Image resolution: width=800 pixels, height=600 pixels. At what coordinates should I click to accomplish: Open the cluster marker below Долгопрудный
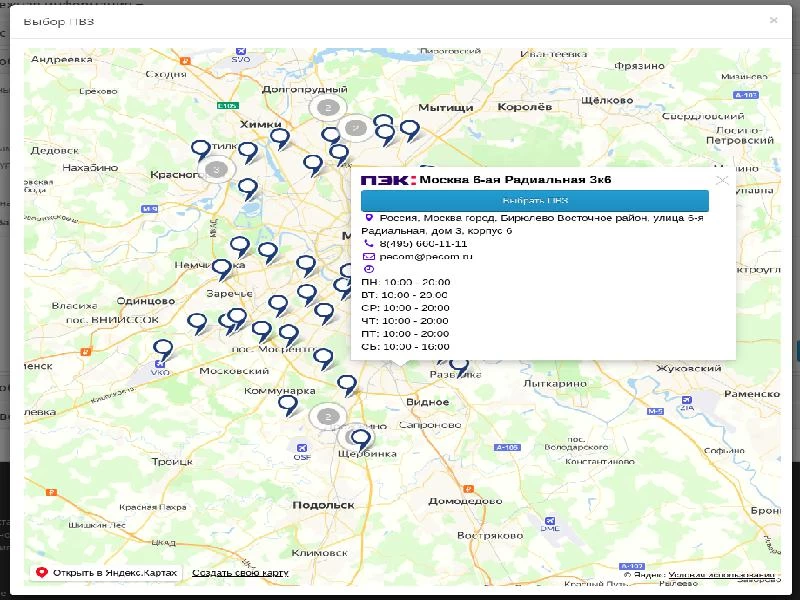[328, 108]
